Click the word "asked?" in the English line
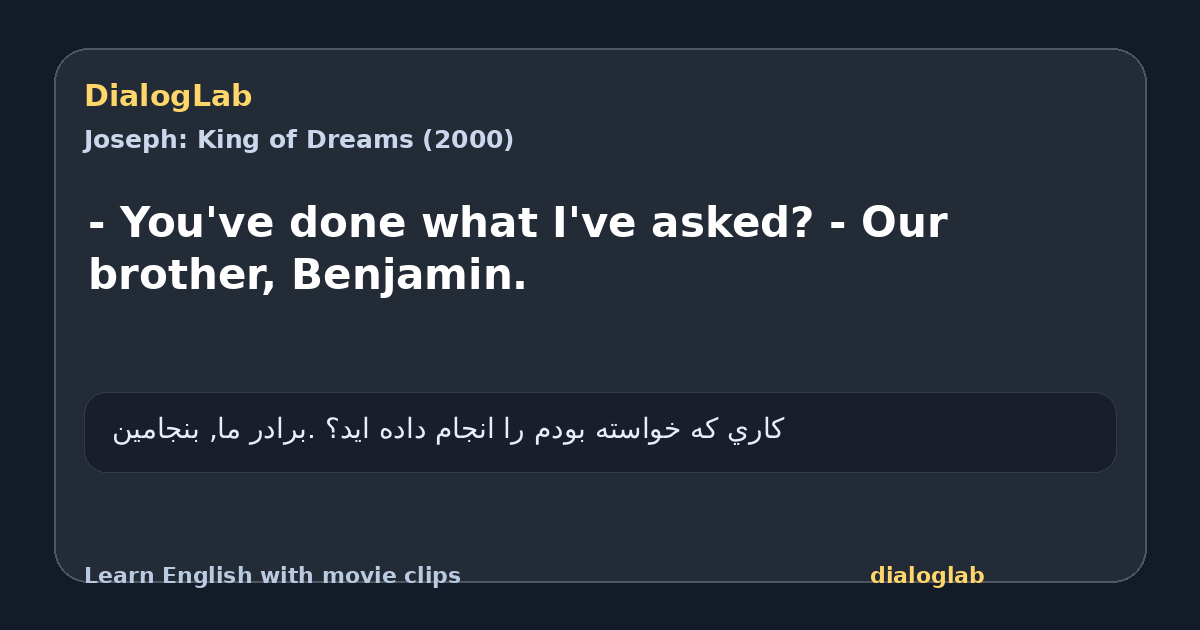 pos(732,223)
